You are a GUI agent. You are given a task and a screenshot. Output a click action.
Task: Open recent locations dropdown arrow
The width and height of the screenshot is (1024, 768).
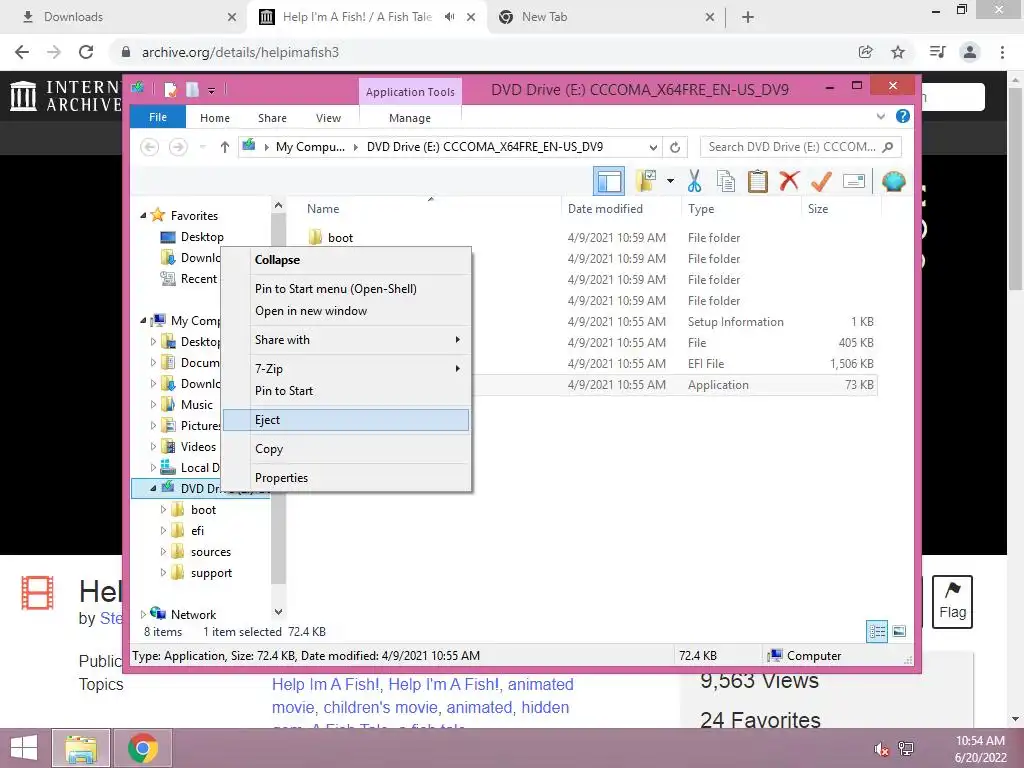(x=202, y=148)
